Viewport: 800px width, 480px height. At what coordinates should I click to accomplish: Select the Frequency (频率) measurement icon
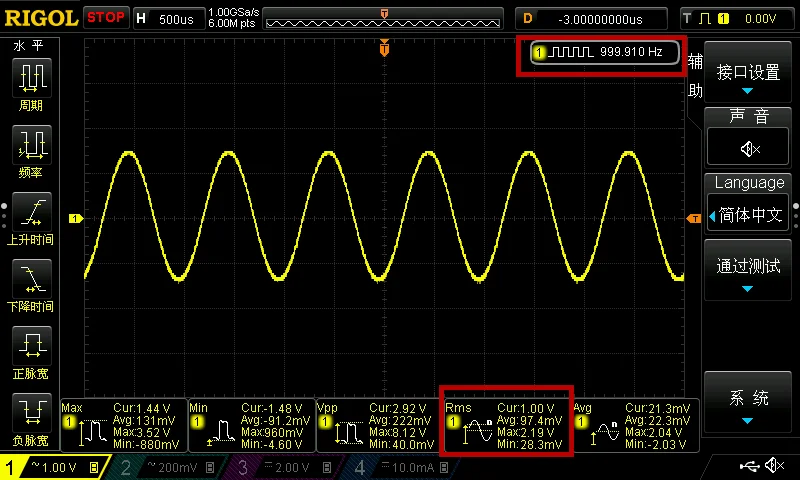point(32,145)
